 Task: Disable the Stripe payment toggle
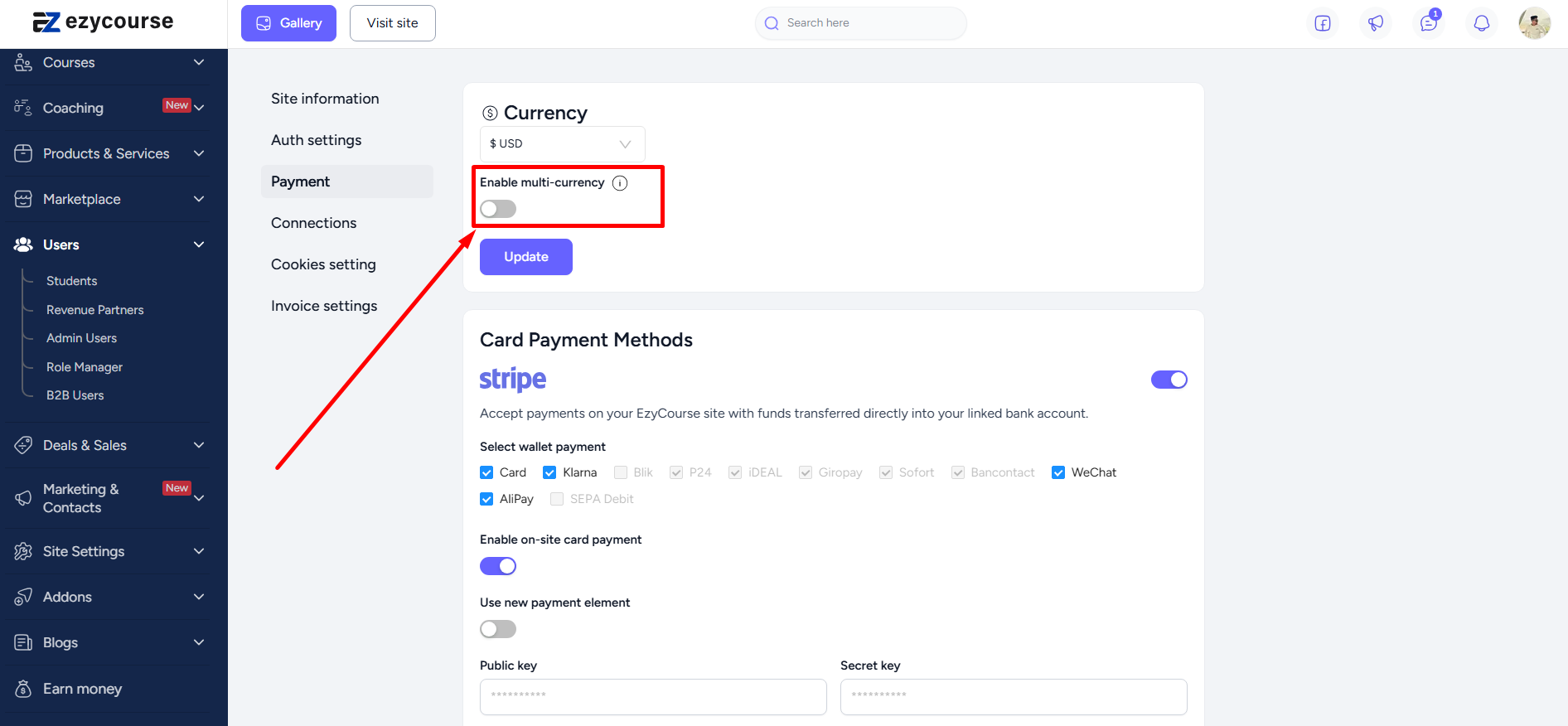pos(1169,380)
